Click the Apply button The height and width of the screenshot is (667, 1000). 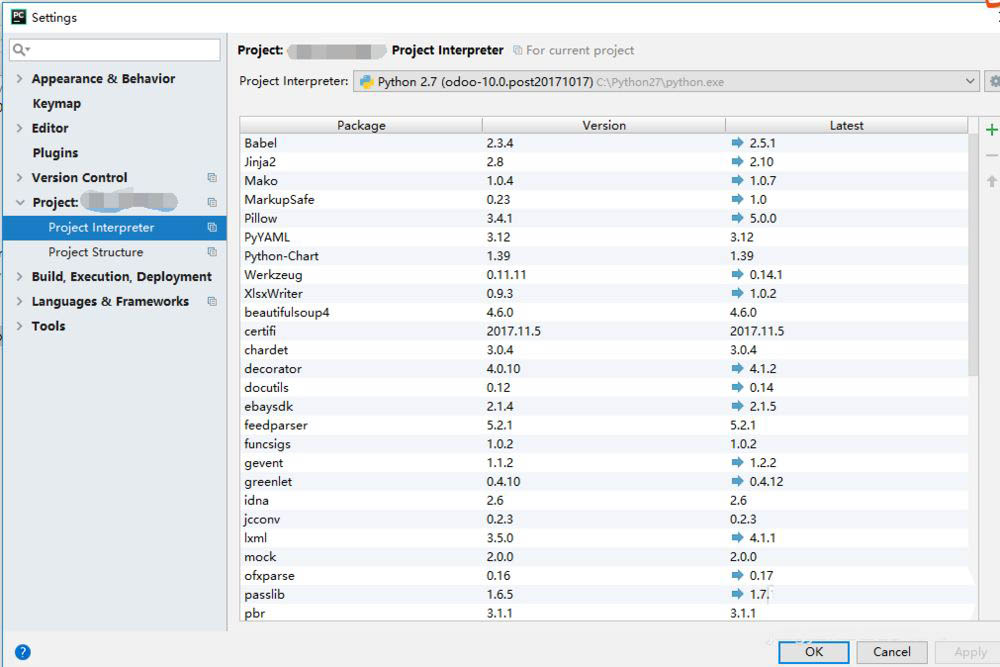tap(968, 652)
